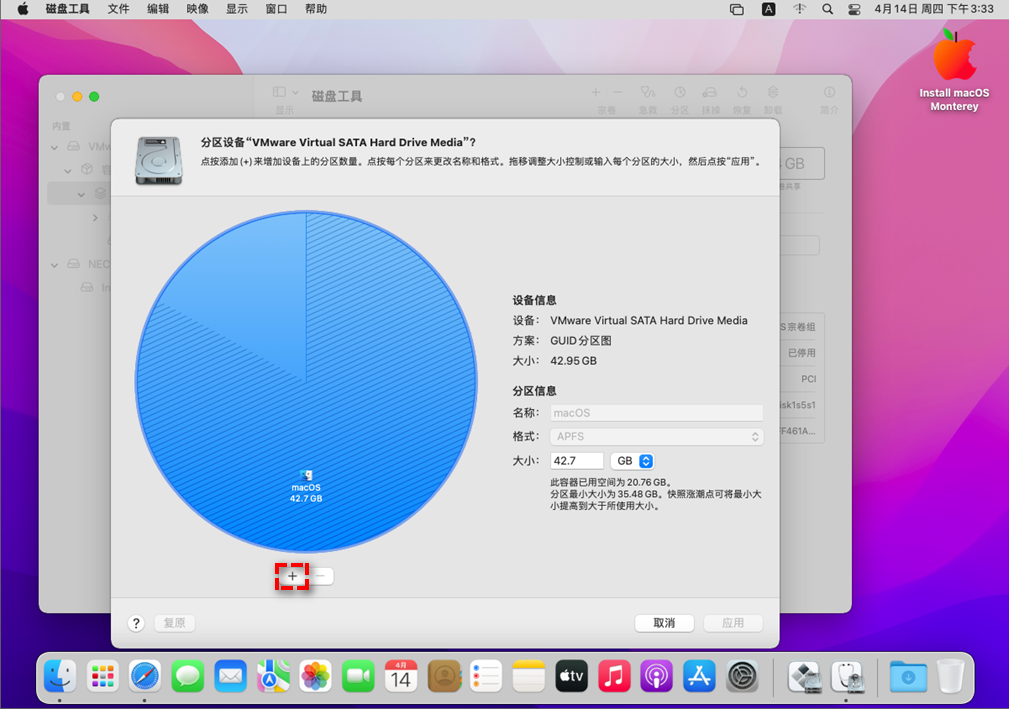Open Notes from the Dock

click(x=529, y=676)
